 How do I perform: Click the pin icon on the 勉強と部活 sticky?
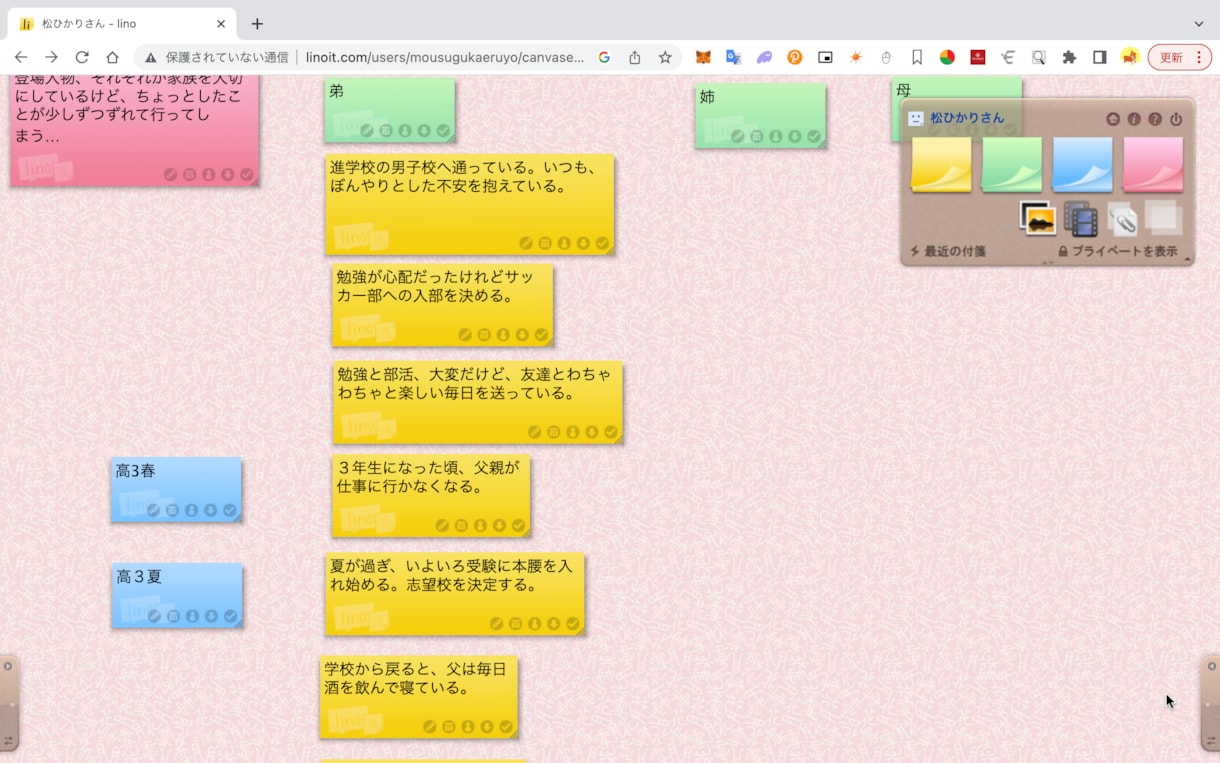point(573,432)
